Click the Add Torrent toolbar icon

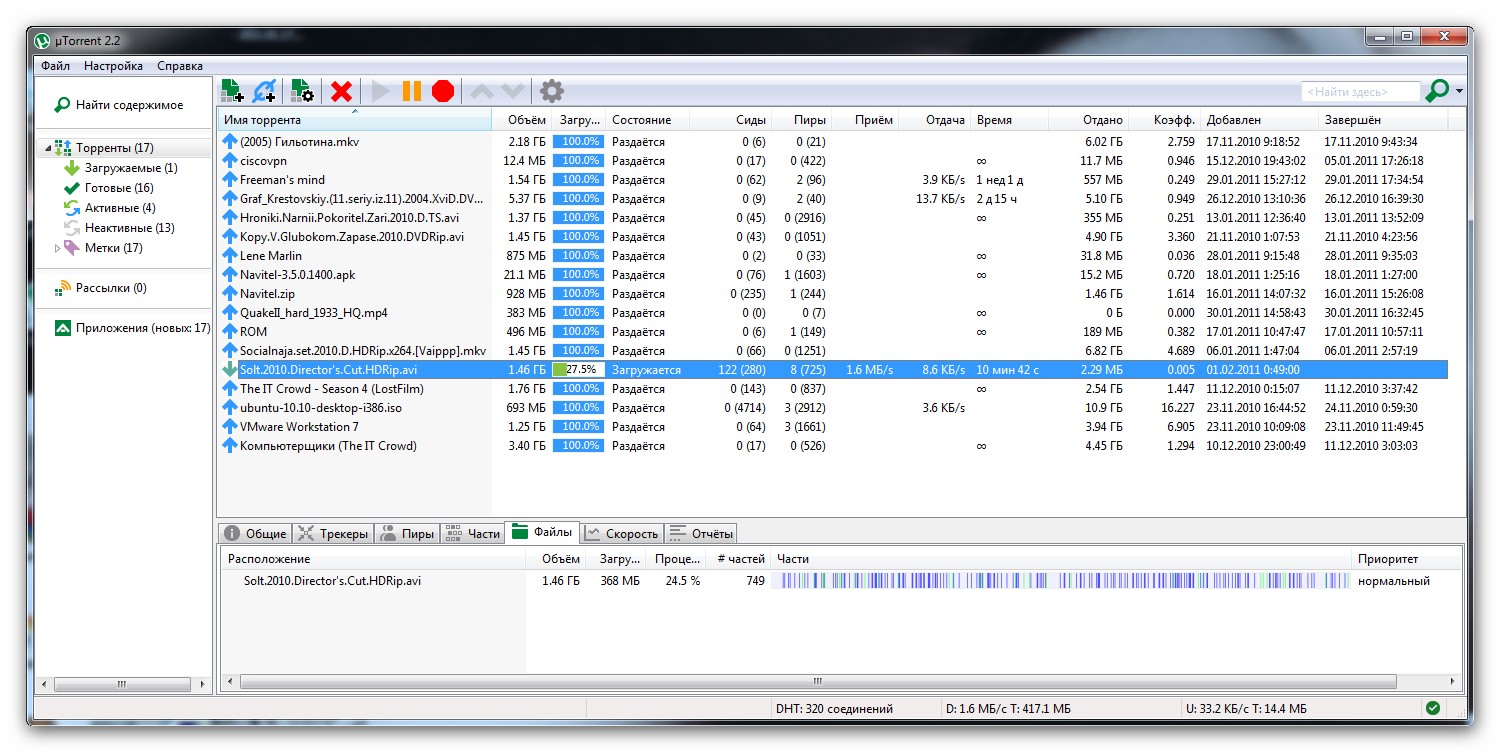tap(232, 91)
